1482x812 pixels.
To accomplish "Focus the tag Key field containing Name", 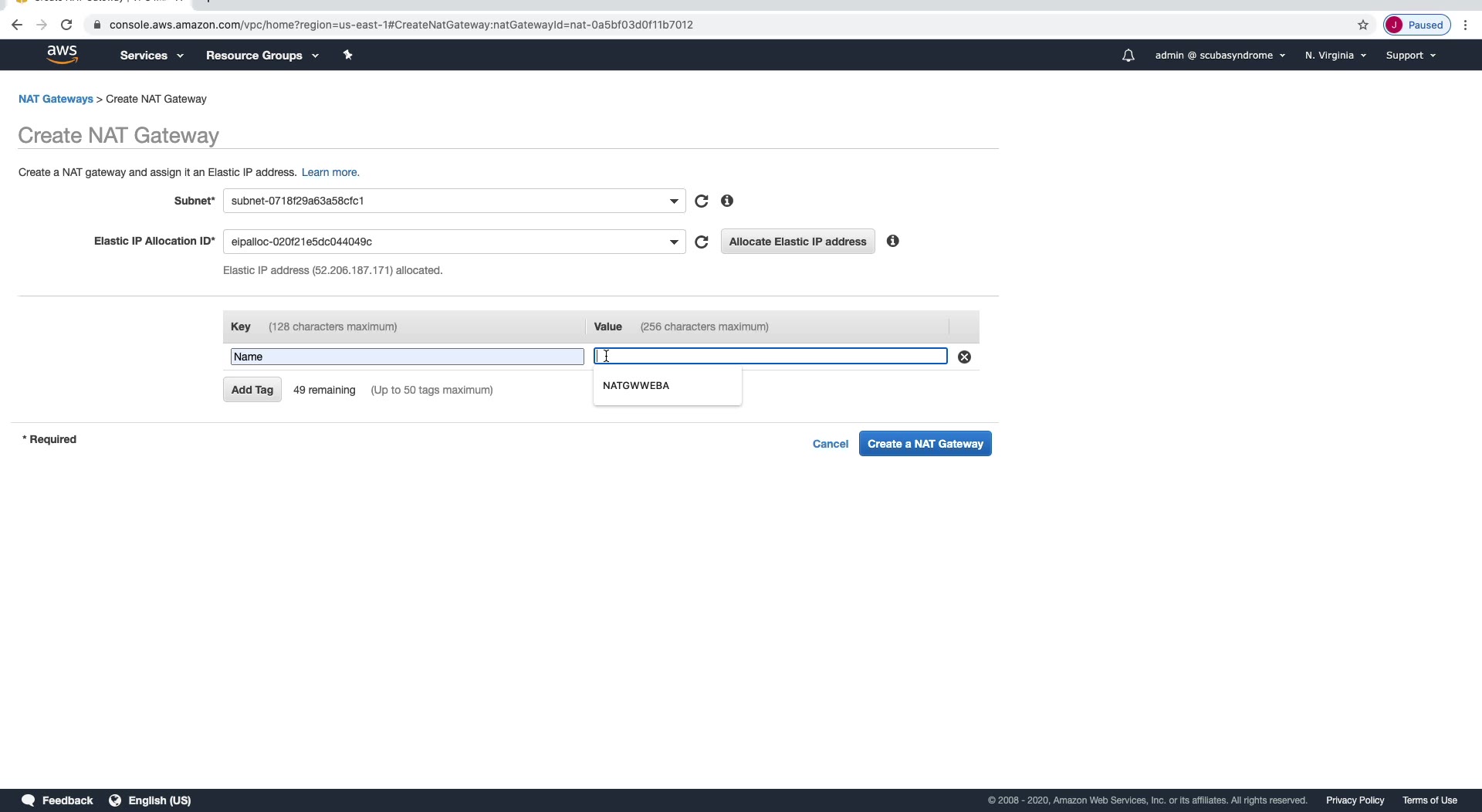I will pyautogui.click(x=407, y=357).
